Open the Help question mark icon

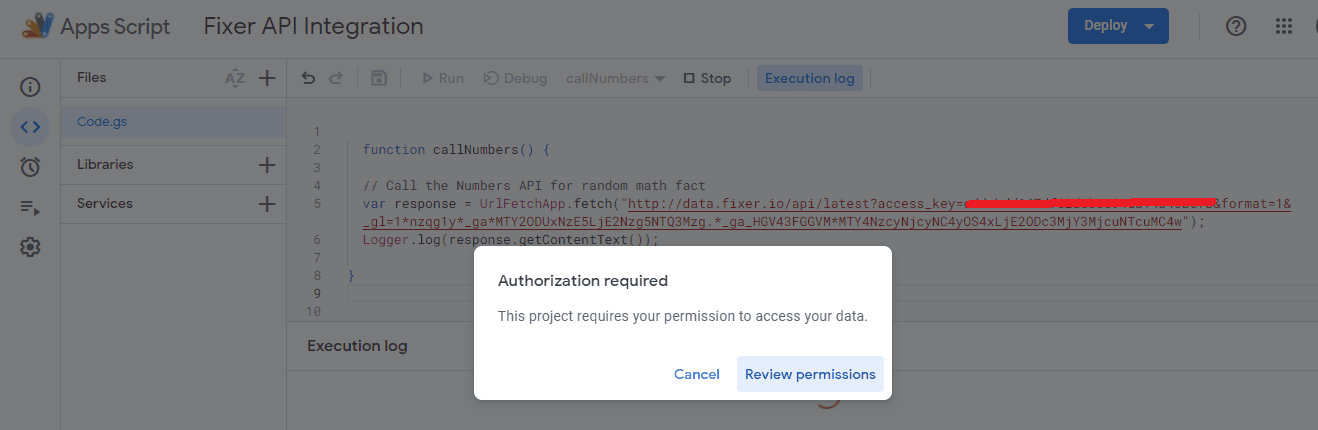(1236, 26)
